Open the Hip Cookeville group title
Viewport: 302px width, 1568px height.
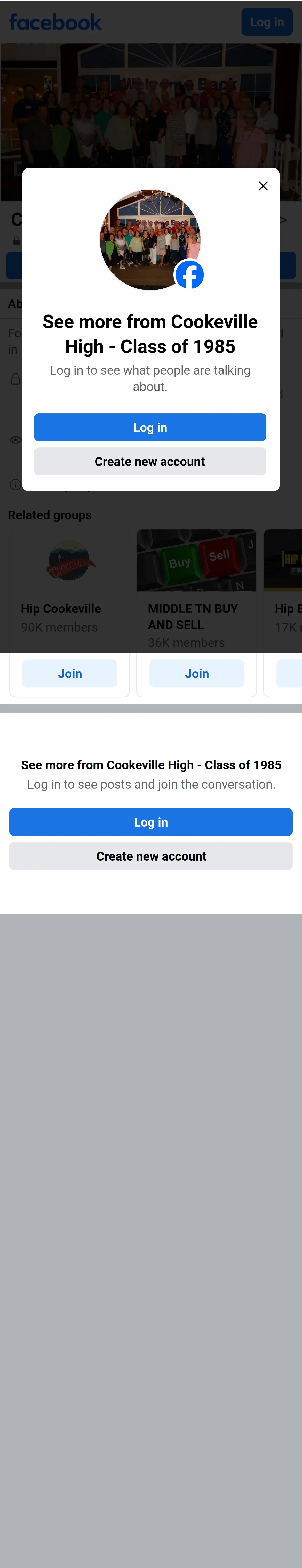tap(61, 609)
